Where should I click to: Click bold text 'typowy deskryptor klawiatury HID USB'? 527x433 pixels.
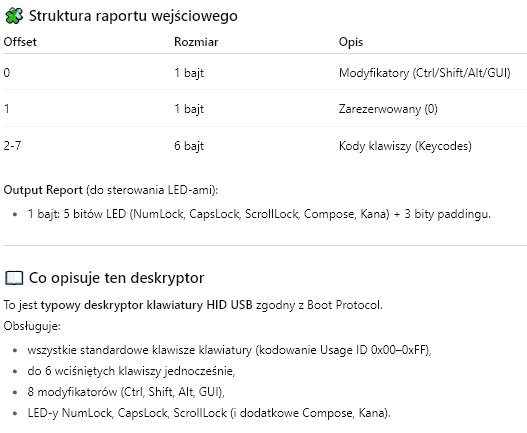(x=146, y=305)
